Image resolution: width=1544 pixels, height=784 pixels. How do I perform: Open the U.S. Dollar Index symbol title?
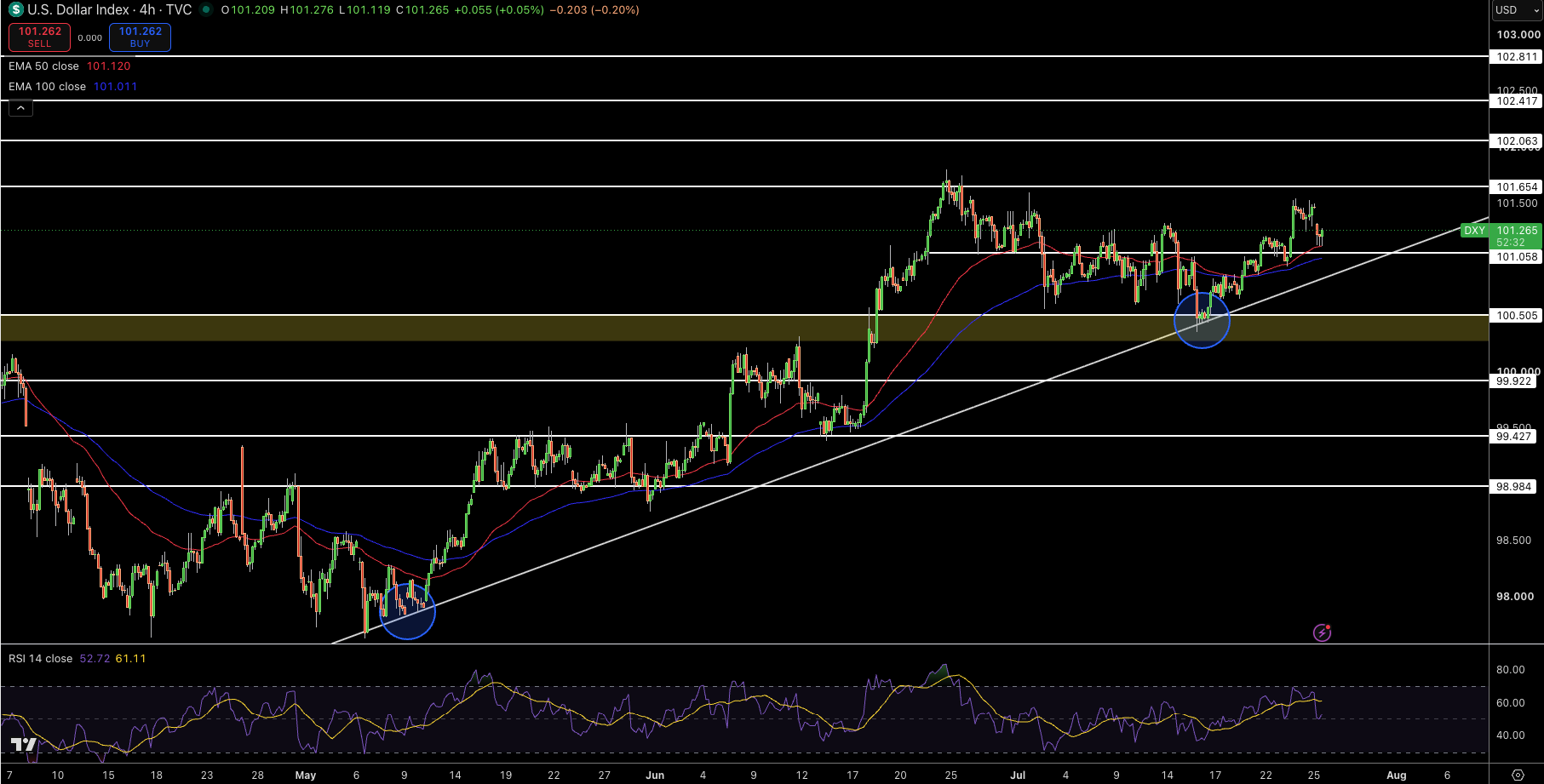[x=110, y=10]
